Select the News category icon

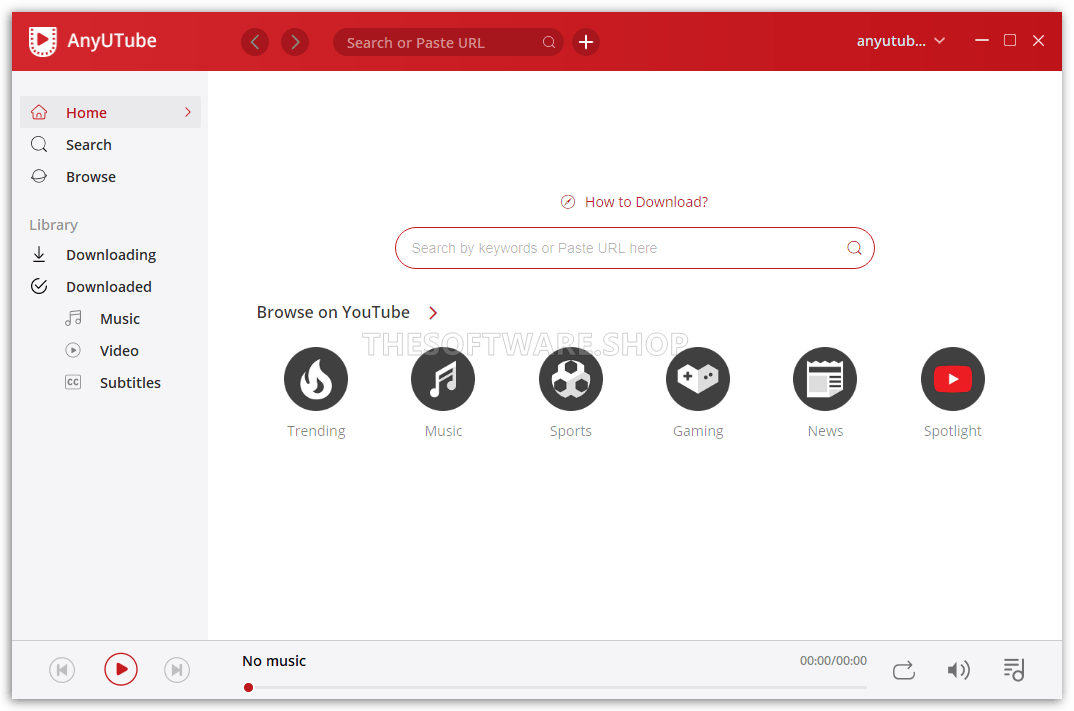[825, 379]
